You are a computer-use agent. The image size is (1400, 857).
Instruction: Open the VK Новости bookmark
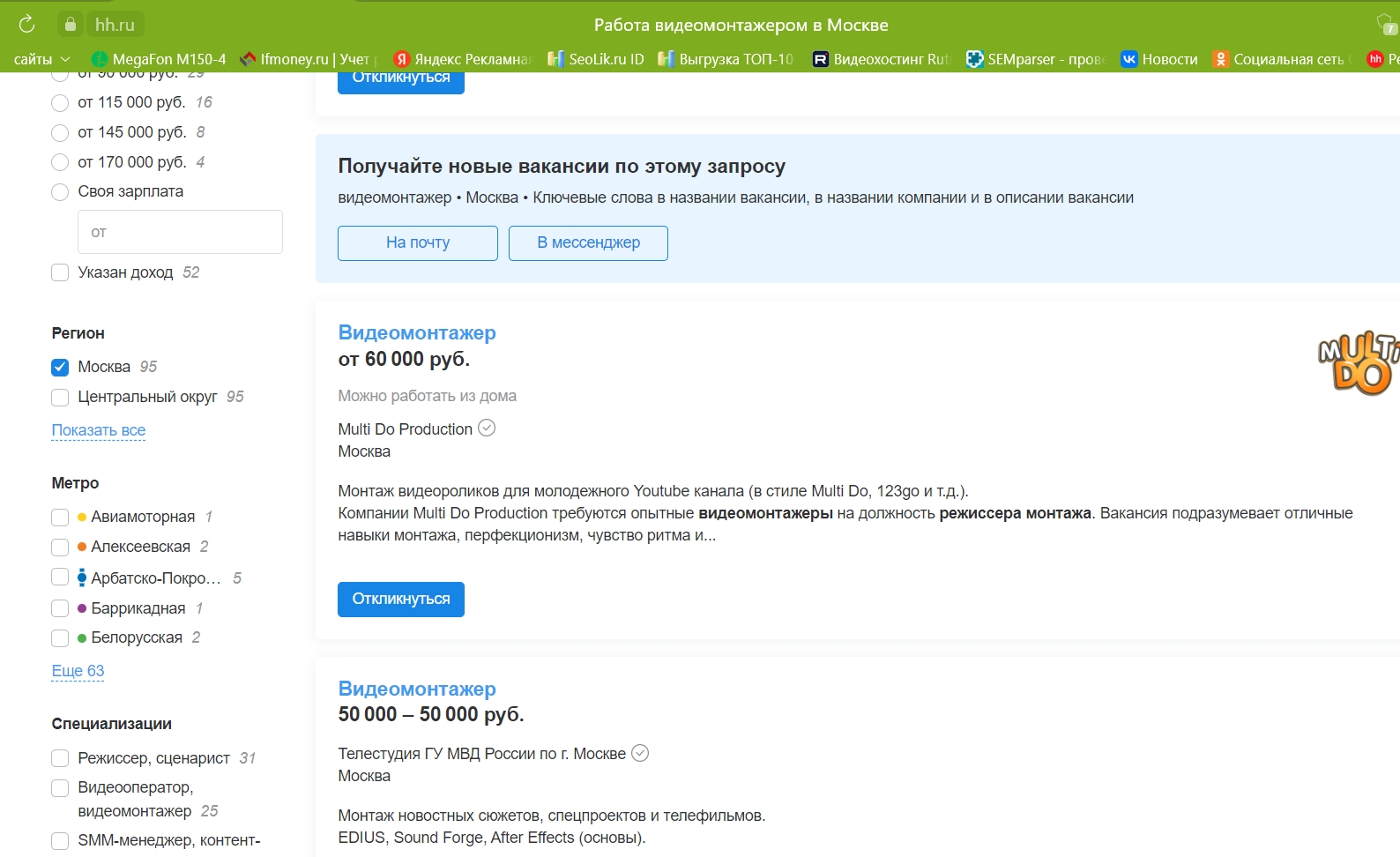1159,59
